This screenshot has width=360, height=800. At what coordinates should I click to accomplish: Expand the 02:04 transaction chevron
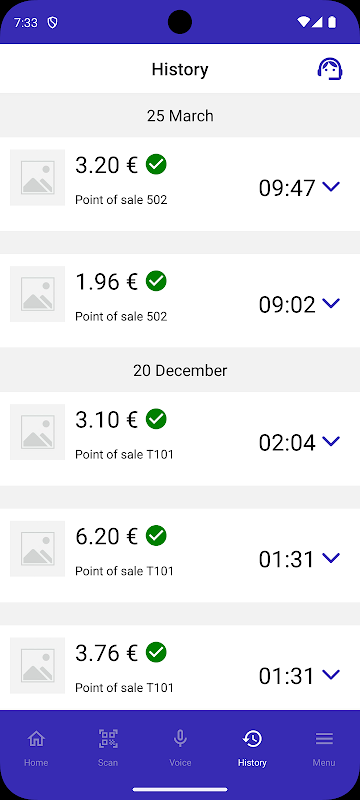click(x=331, y=441)
